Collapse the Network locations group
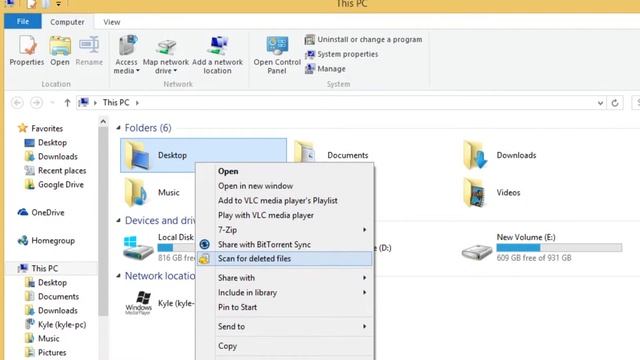 pos(118,276)
